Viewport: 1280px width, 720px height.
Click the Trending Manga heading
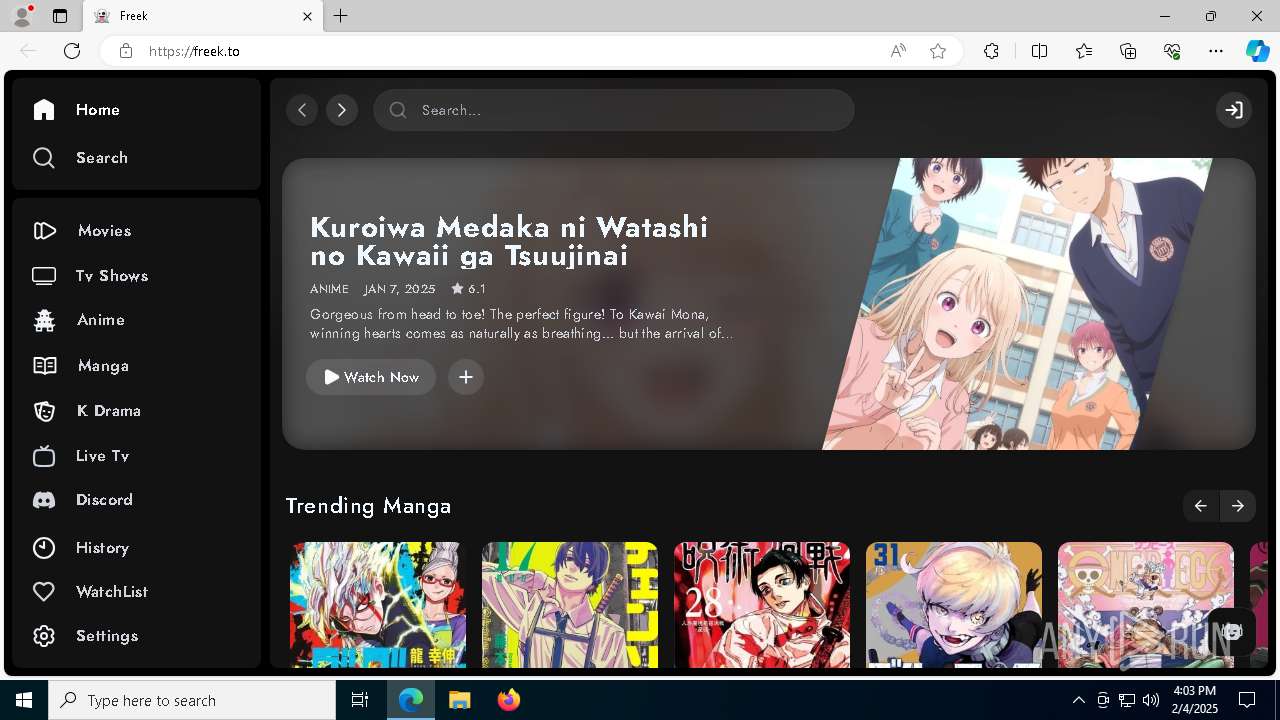(368, 506)
